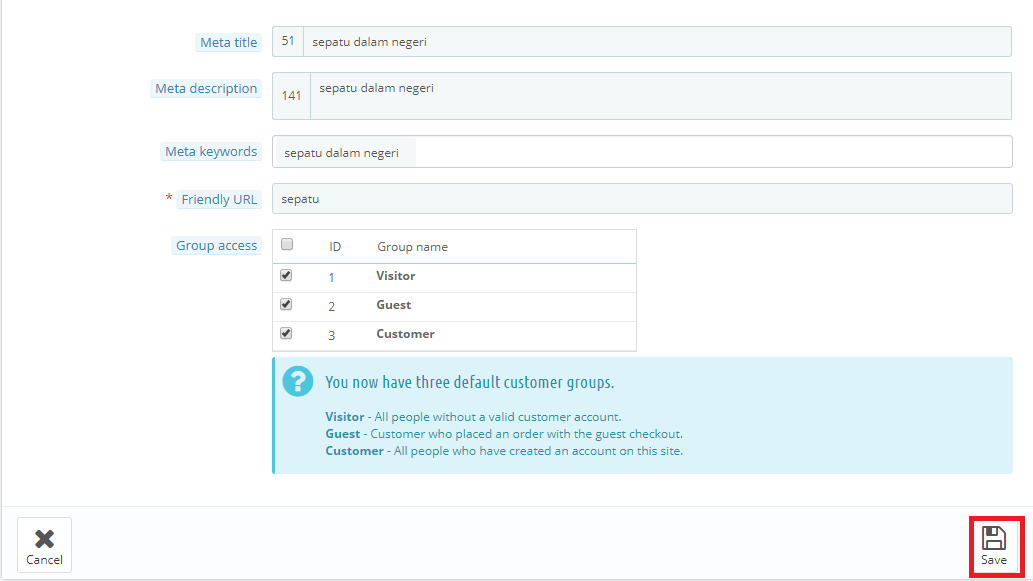
Task: Click the empty area of Meta keywords field
Action: 712,152
